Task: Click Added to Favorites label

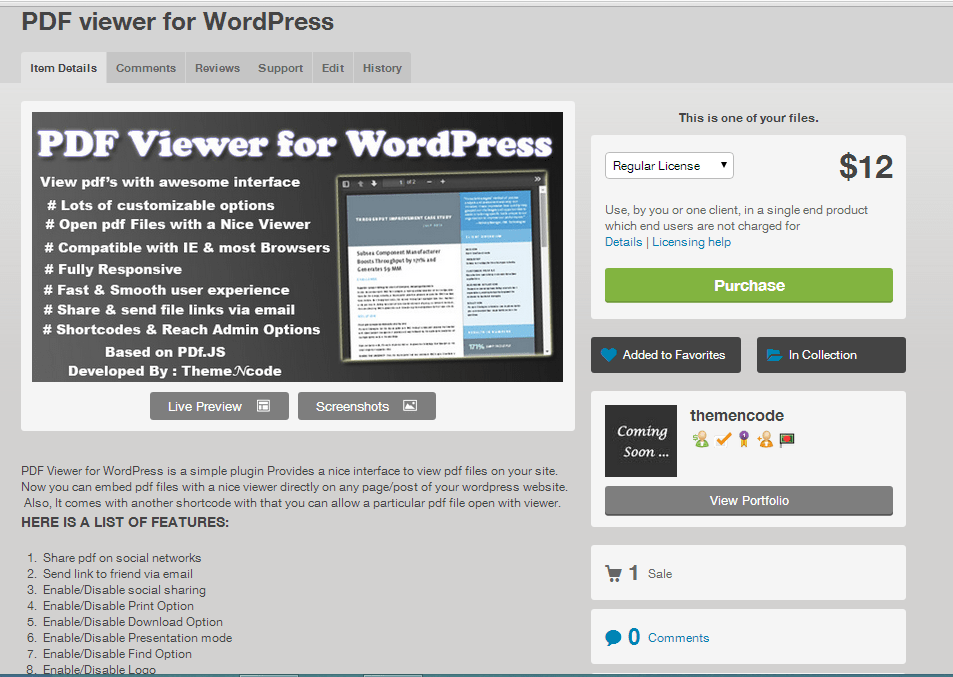Action: 673,355
